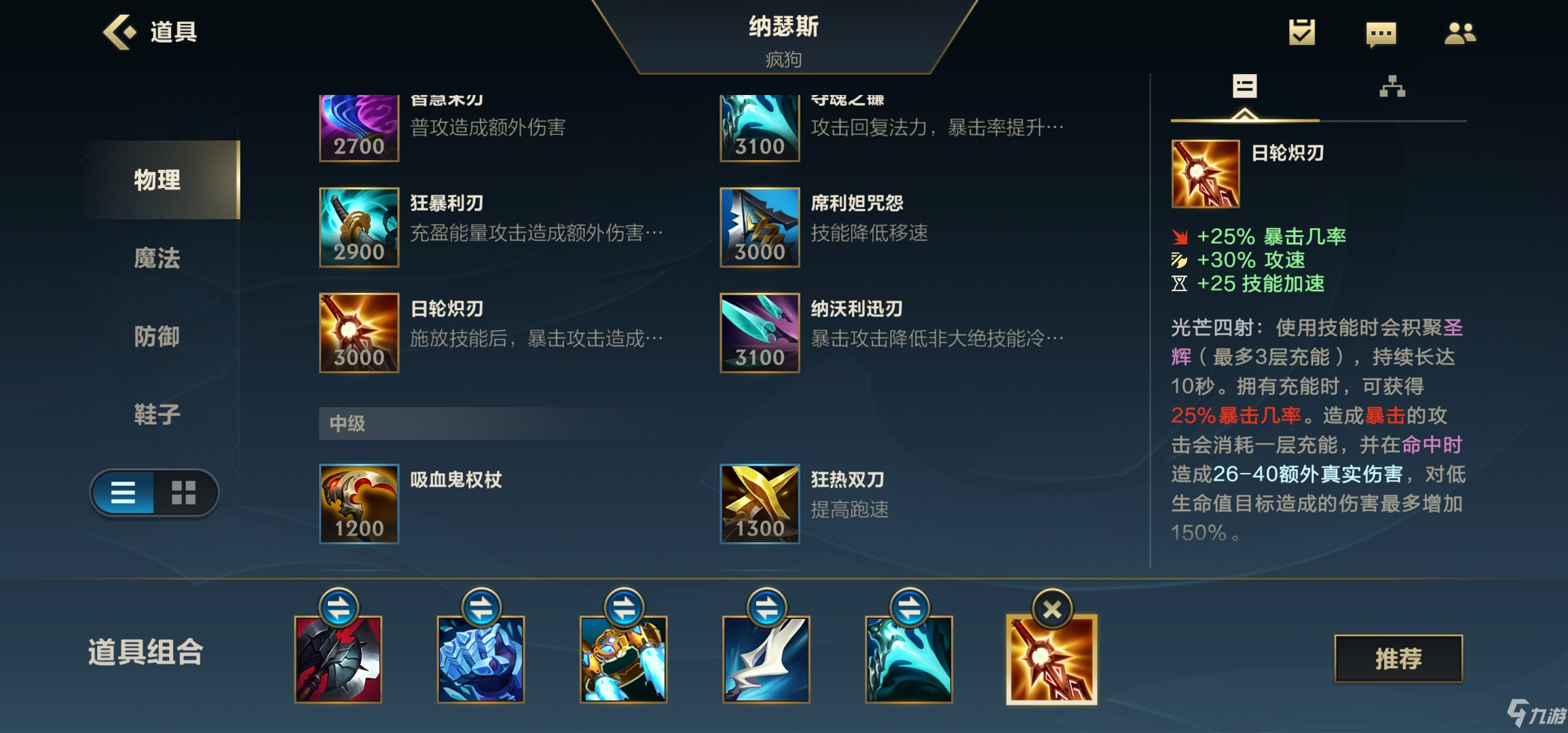1568x733 pixels.
Task: Select the 狂暴利刃 item icon
Action: (359, 227)
